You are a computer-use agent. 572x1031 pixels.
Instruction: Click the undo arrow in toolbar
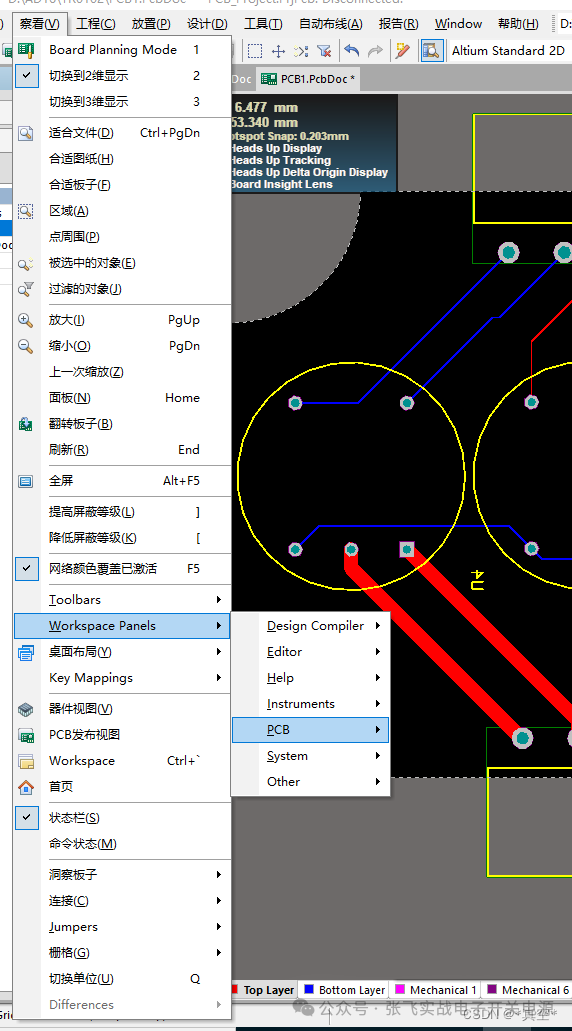point(352,51)
